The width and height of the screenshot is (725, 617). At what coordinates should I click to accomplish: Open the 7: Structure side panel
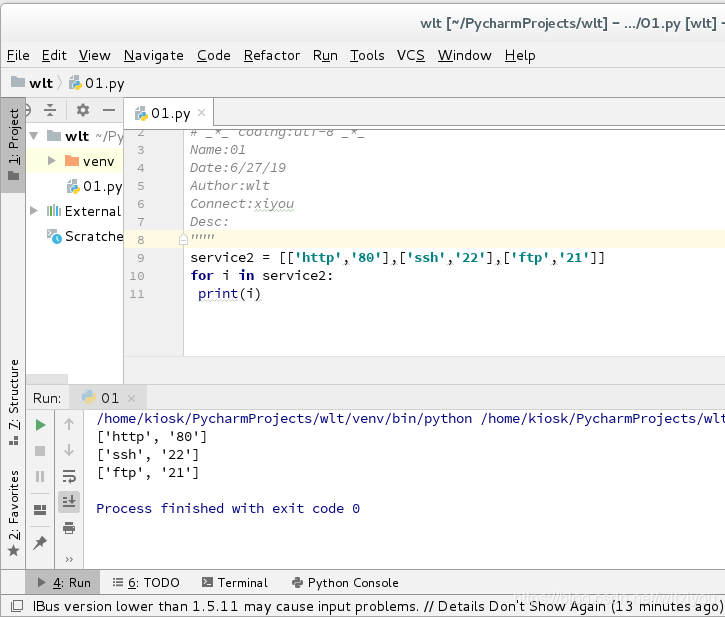(x=13, y=401)
